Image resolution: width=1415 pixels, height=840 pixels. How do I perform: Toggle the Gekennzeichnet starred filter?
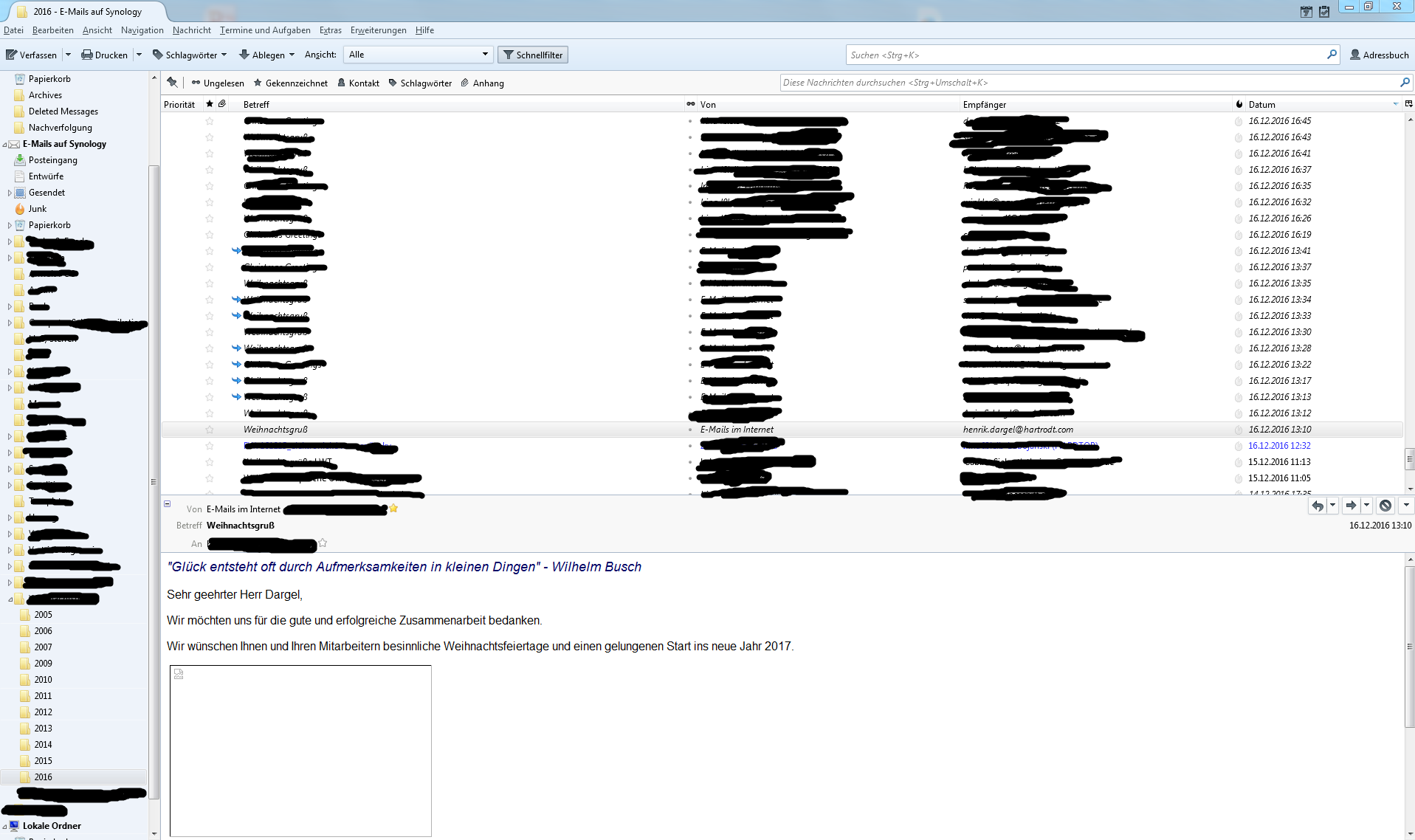click(290, 83)
